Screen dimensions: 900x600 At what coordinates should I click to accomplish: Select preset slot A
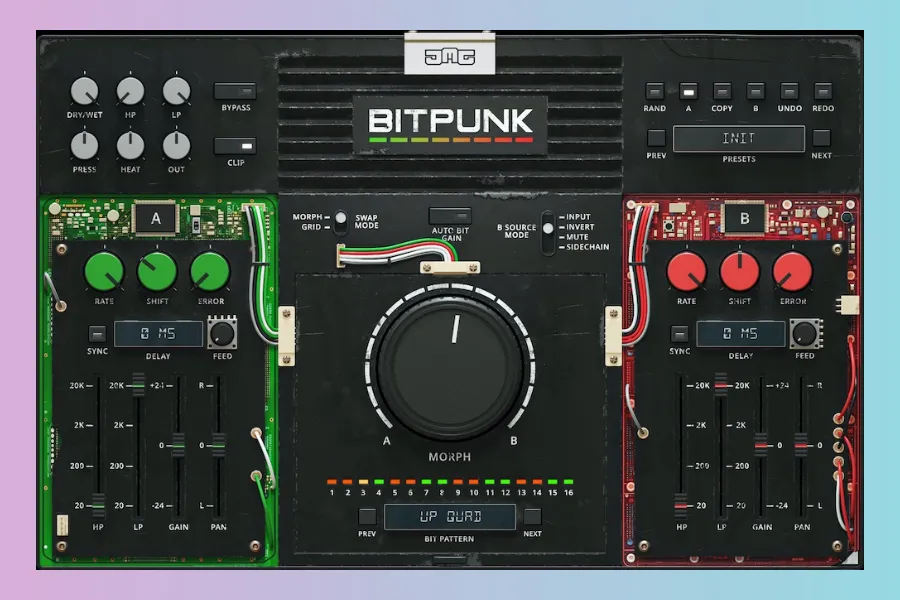pos(688,91)
